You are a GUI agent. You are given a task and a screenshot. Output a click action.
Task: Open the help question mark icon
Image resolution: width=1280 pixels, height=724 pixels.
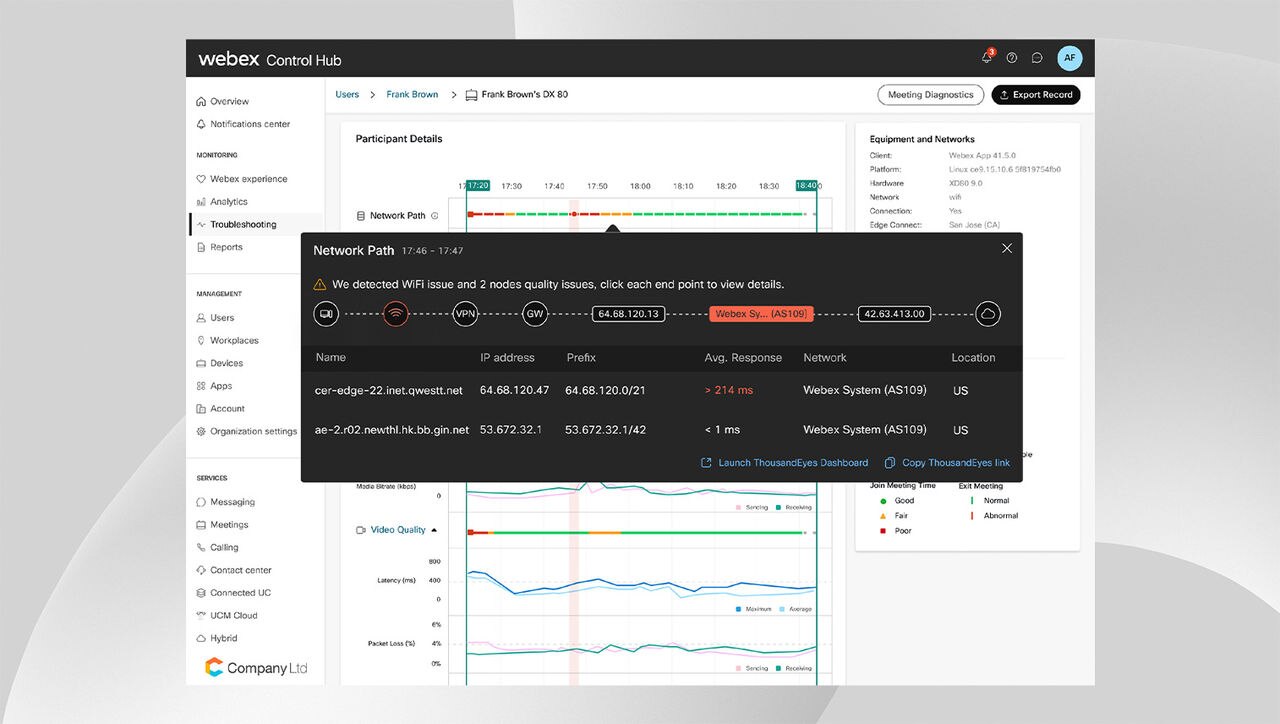tap(1012, 58)
